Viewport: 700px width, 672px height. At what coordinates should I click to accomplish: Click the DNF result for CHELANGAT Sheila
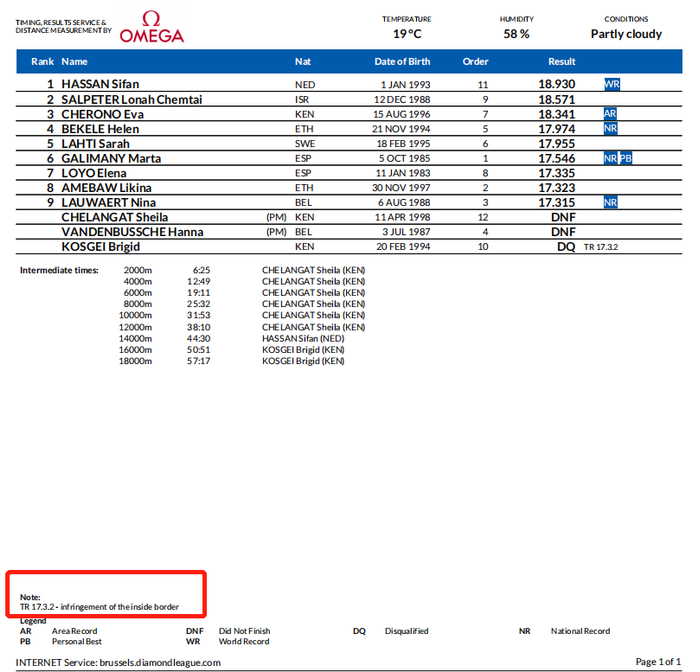563,217
